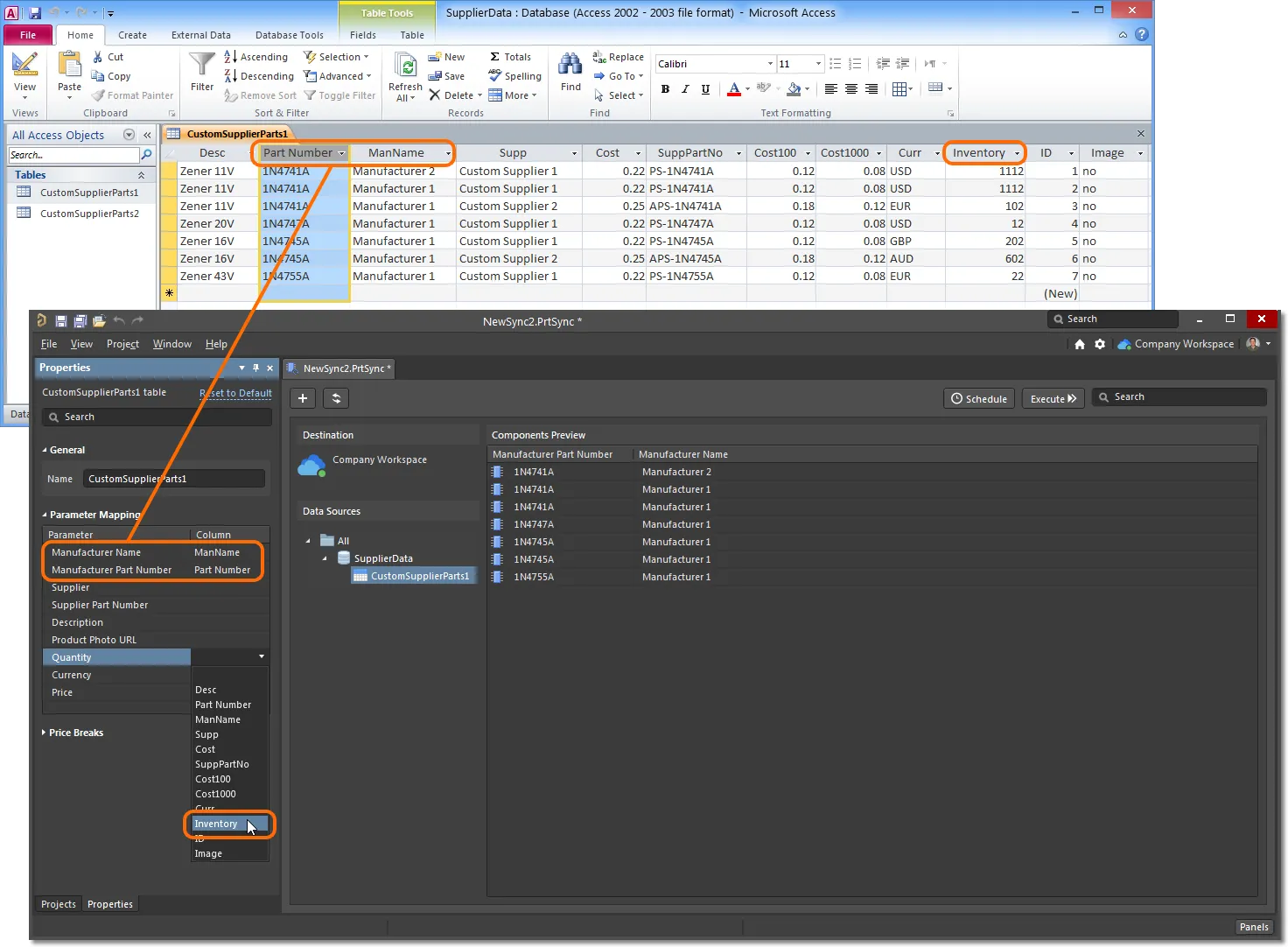Choose fill color paint bucket swatch
The image size is (1288, 947).
794,88
